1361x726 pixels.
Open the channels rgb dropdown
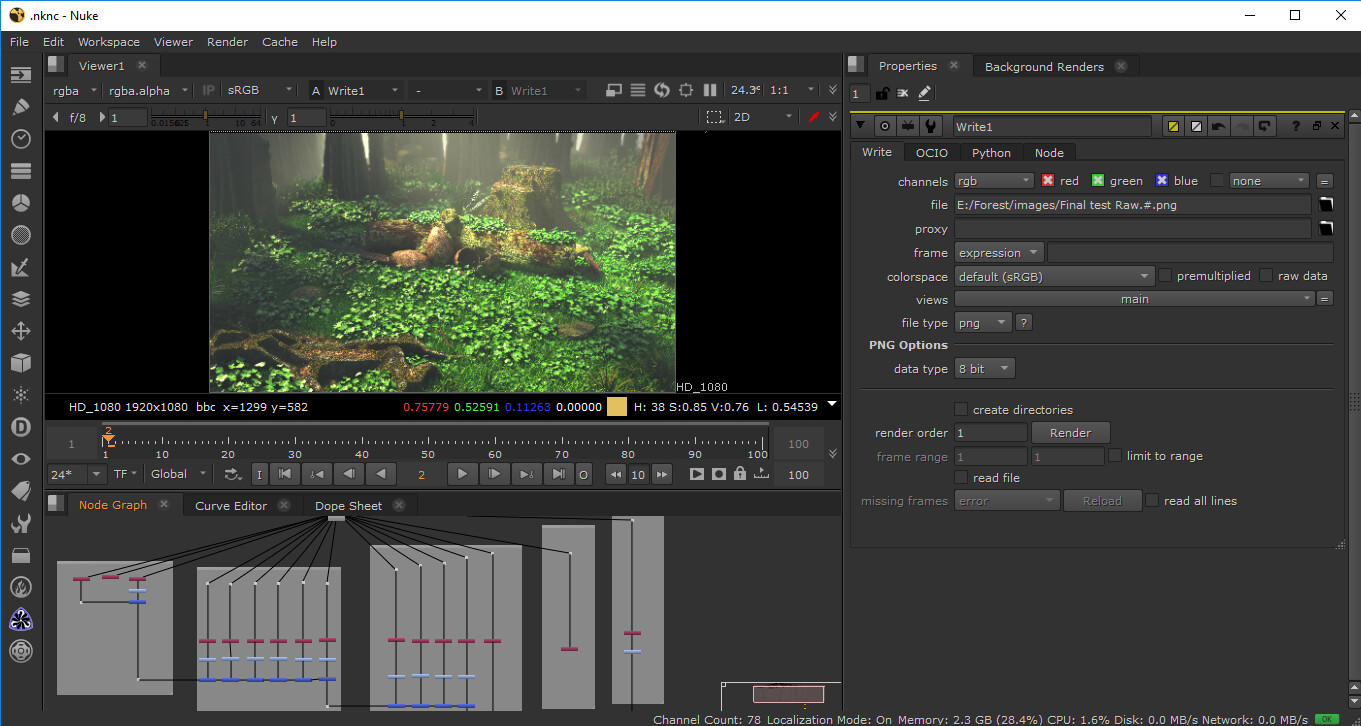tap(994, 181)
